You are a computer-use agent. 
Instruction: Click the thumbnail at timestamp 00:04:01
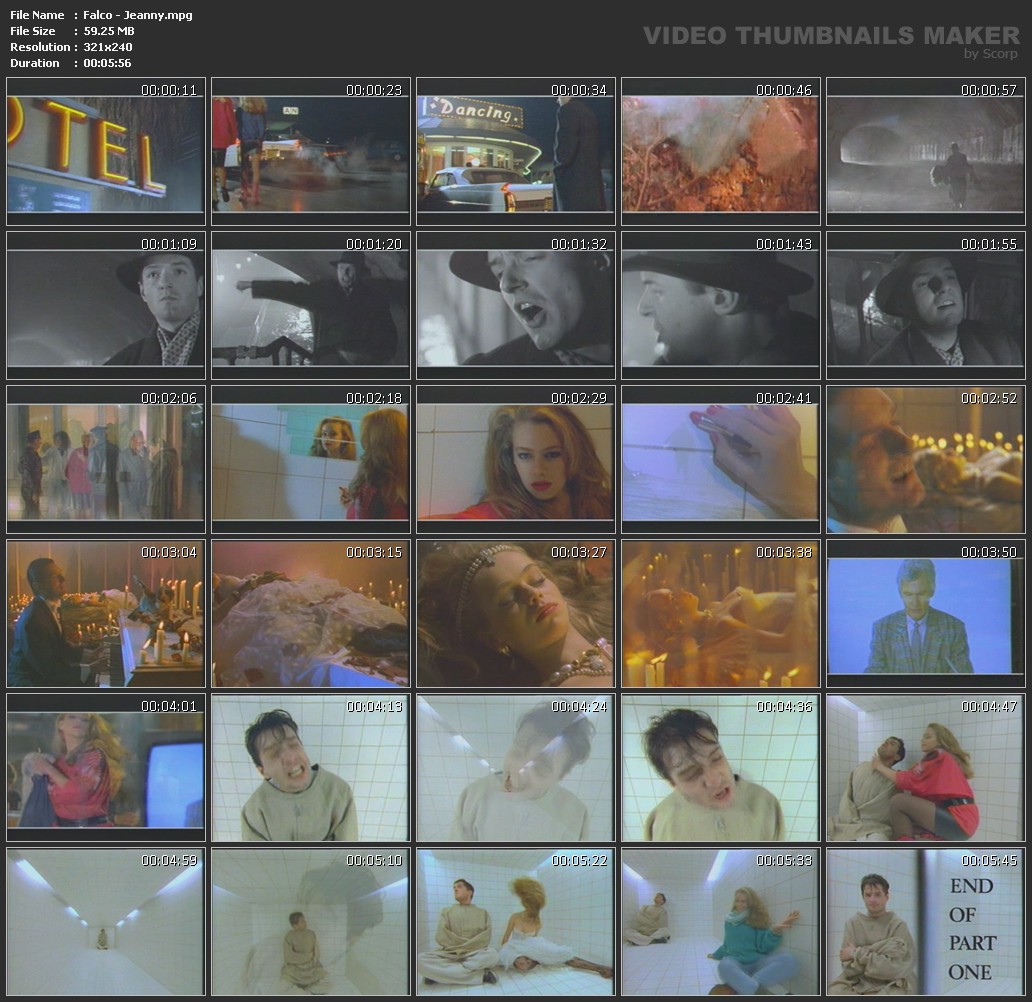(x=106, y=768)
